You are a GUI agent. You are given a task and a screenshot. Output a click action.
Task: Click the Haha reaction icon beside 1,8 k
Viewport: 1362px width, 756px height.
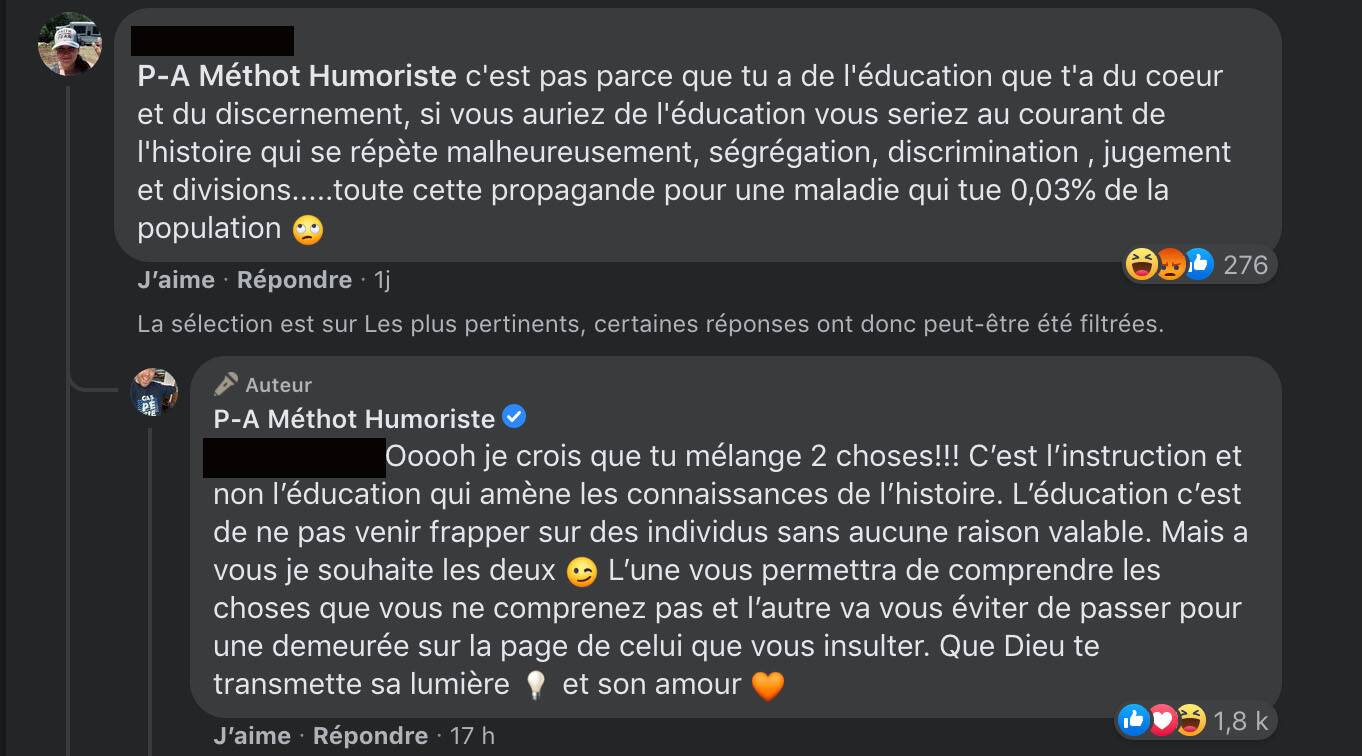1190,719
